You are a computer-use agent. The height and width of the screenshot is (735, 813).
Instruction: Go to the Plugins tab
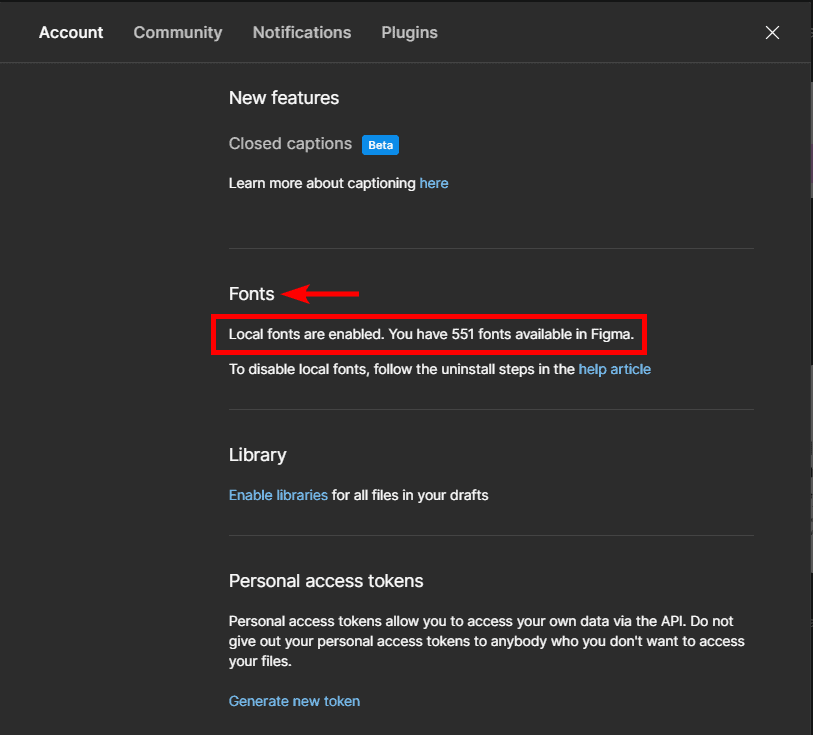pos(409,33)
